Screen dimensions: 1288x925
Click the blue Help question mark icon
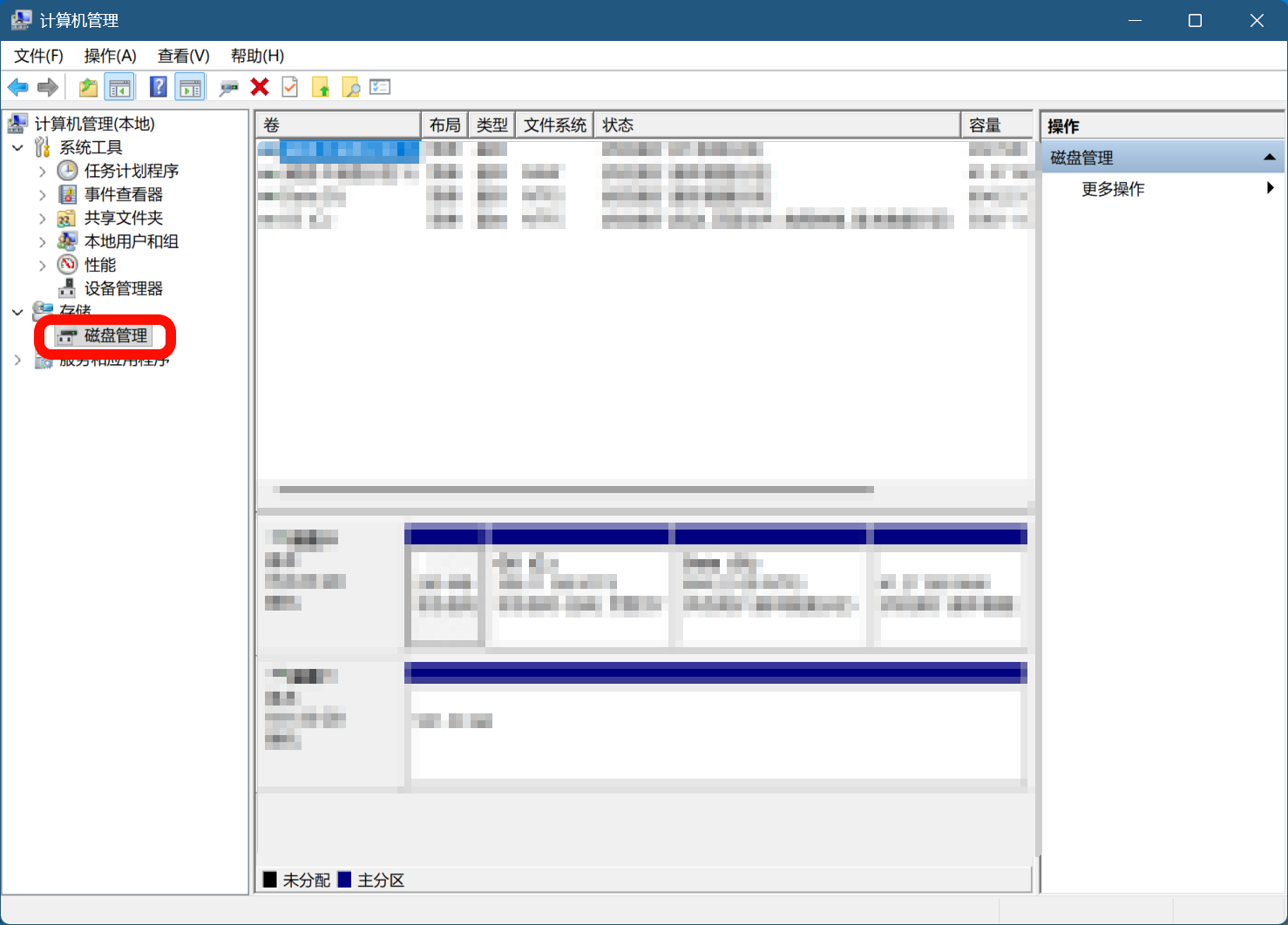(x=158, y=87)
